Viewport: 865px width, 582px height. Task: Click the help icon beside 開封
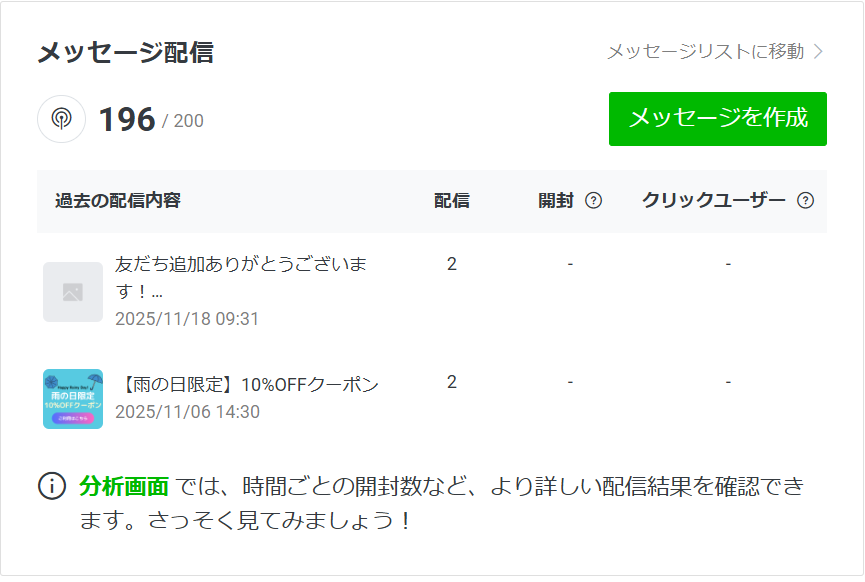(593, 201)
